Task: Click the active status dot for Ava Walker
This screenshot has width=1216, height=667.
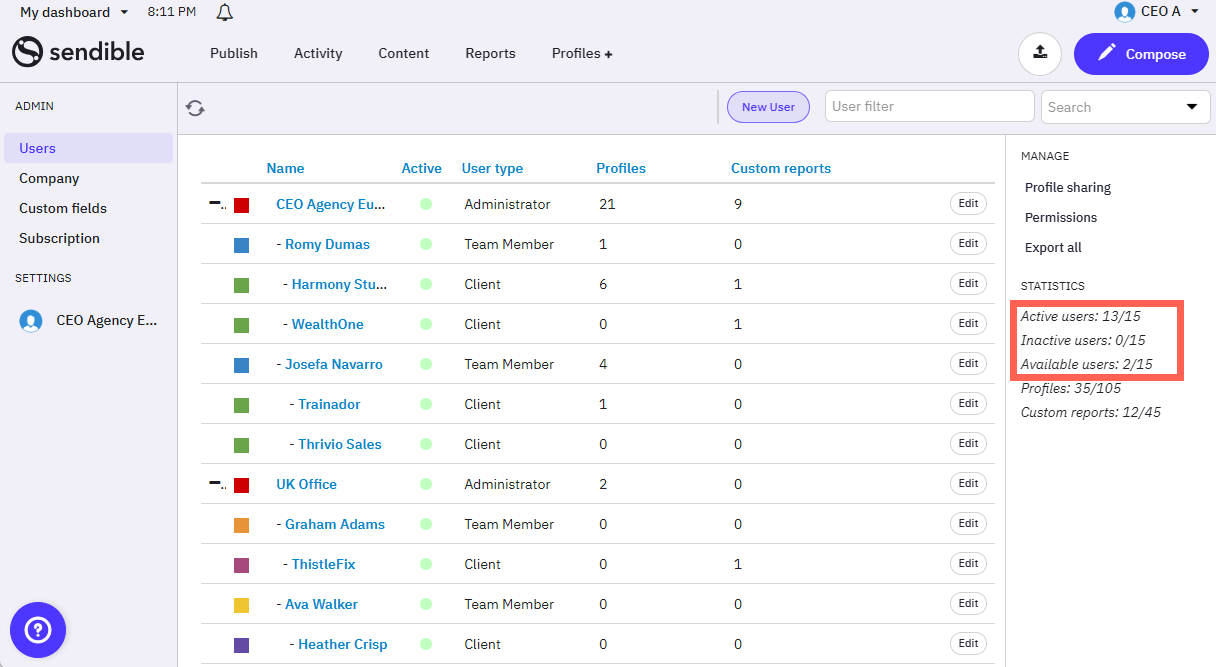Action: coord(426,604)
